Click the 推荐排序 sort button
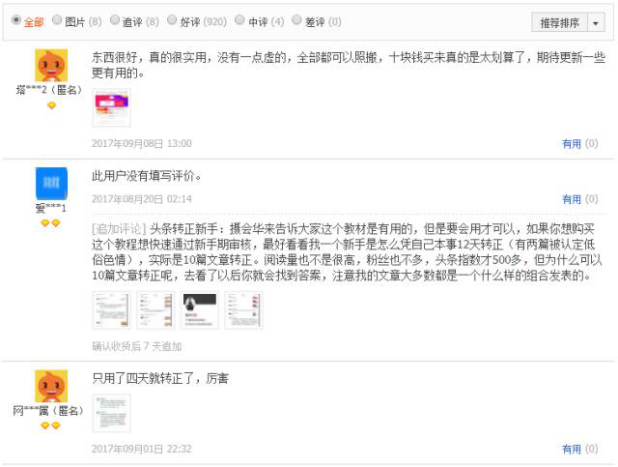The image size is (618, 467). [x=560, y=23]
